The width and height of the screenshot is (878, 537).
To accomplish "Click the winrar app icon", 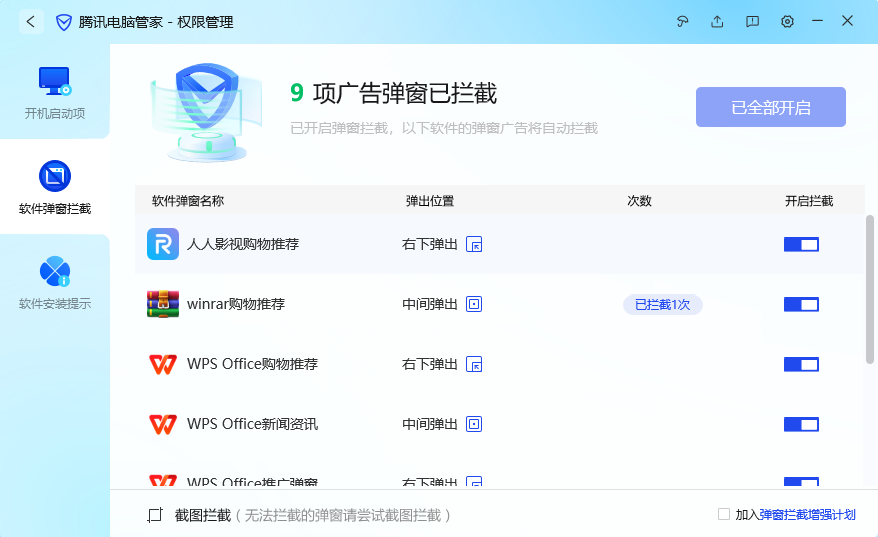I will (163, 304).
